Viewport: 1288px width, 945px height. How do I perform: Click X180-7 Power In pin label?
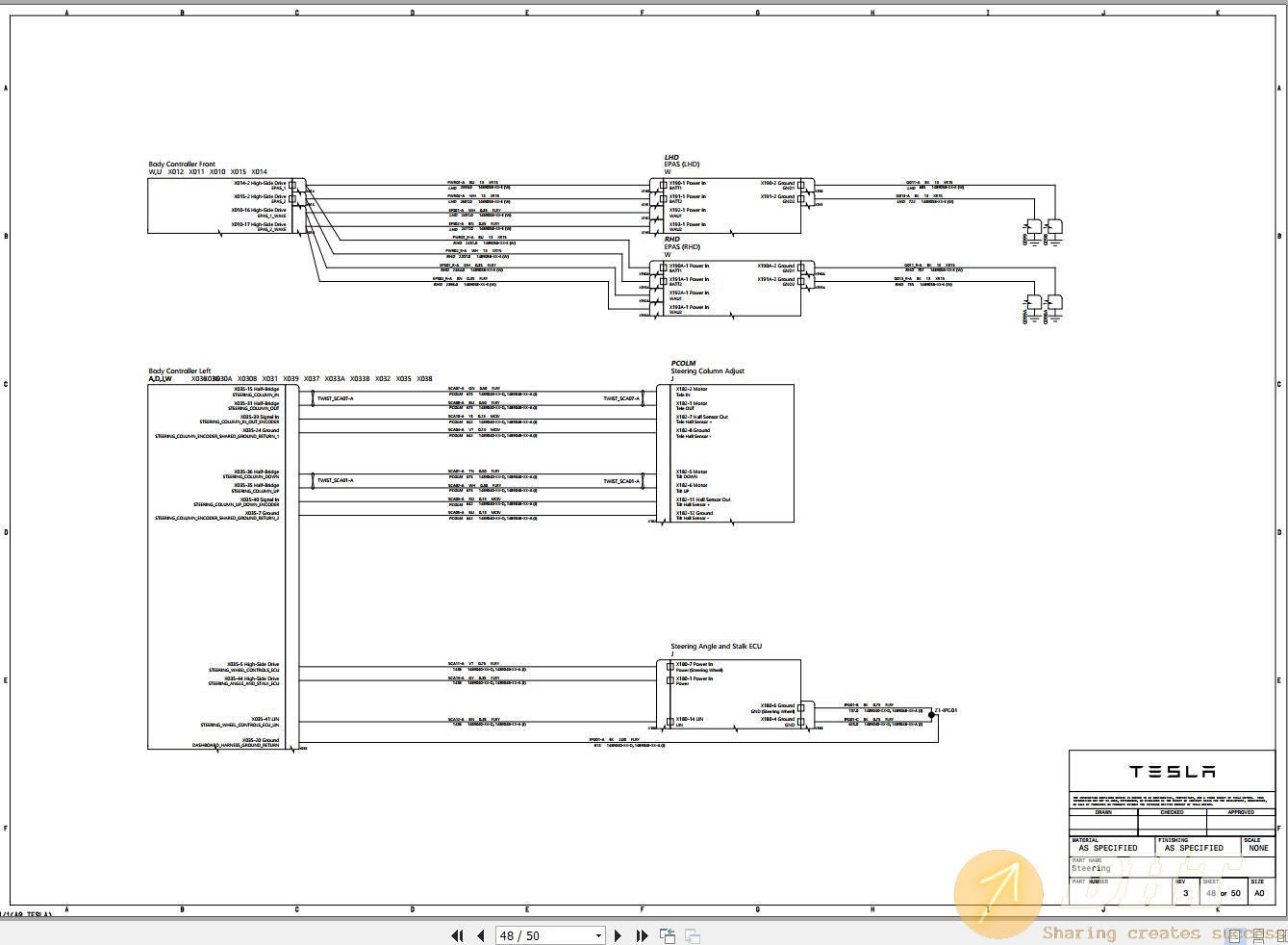[x=694, y=664]
